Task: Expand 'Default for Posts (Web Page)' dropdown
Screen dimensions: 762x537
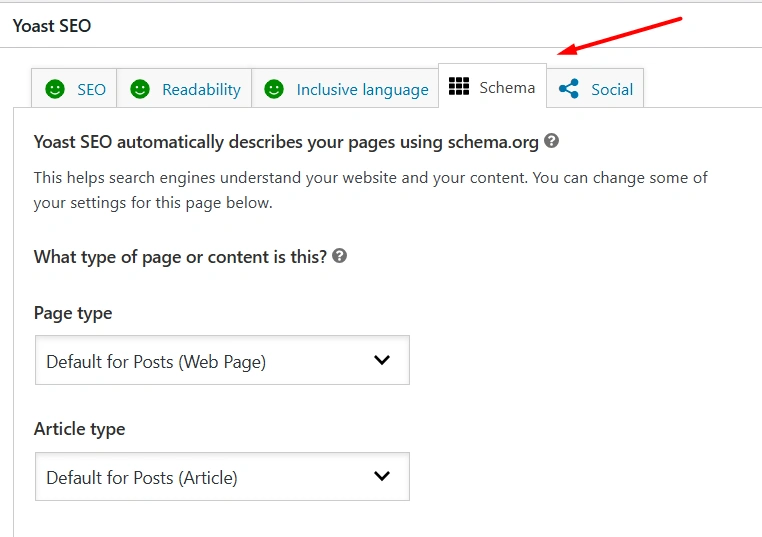Action: point(222,361)
